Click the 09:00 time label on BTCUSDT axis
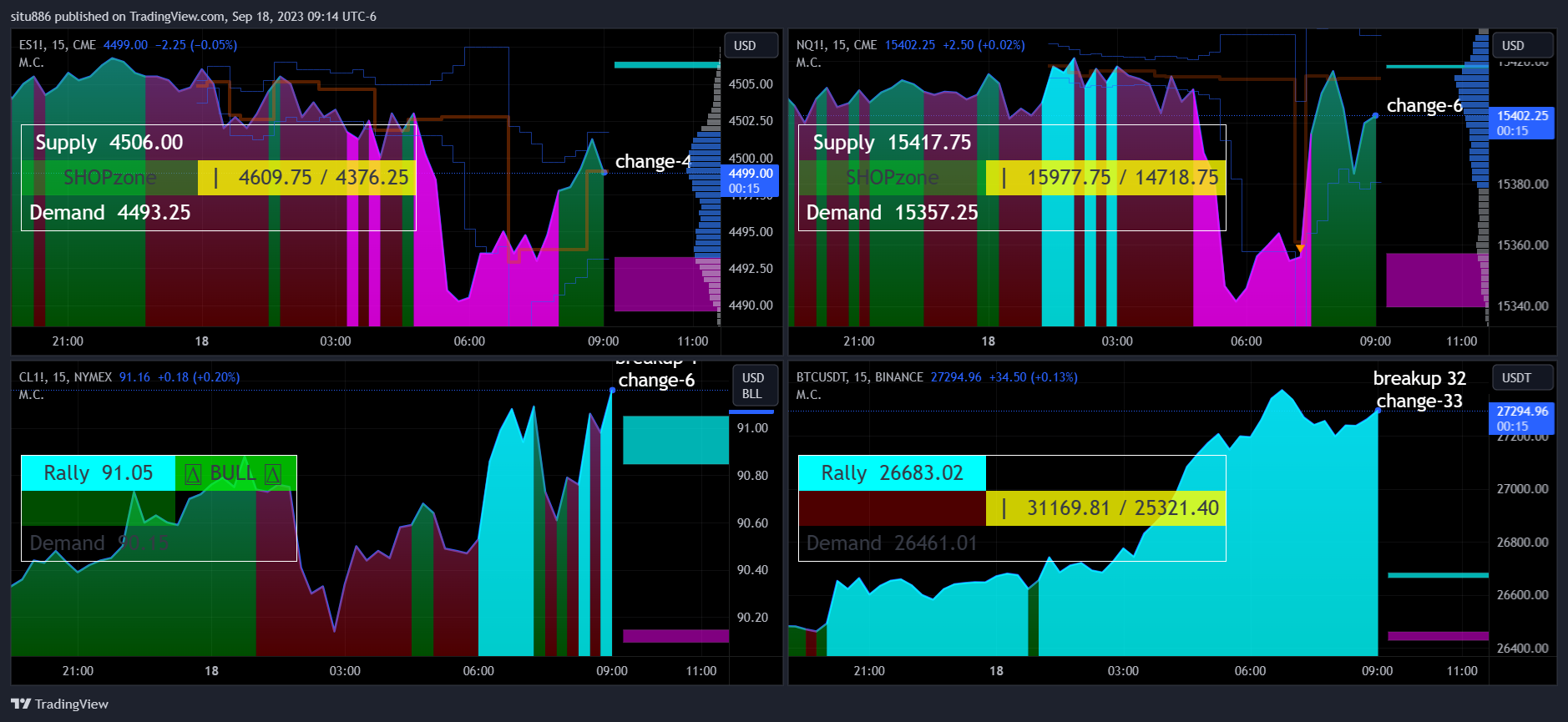The image size is (1568, 722). coord(1377,670)
